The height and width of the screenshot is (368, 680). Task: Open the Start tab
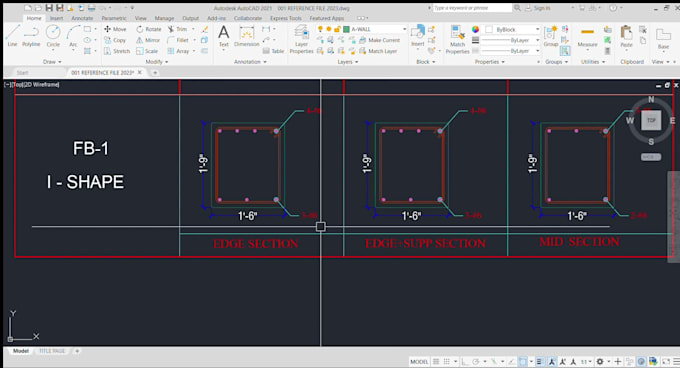[23, 72]
